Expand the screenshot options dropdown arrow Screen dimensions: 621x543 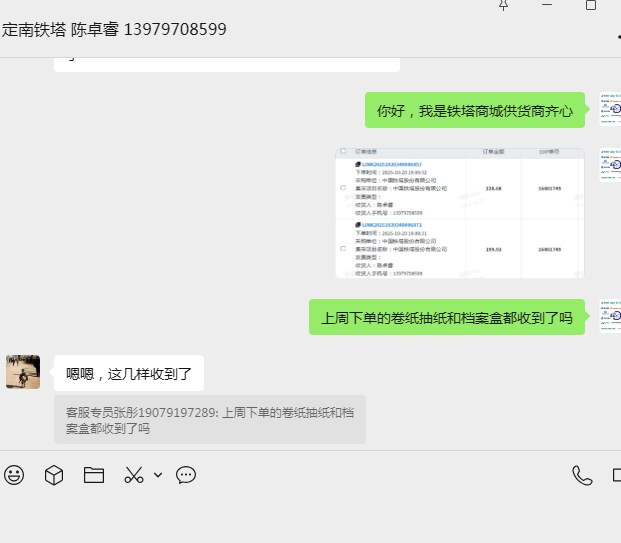158,475
